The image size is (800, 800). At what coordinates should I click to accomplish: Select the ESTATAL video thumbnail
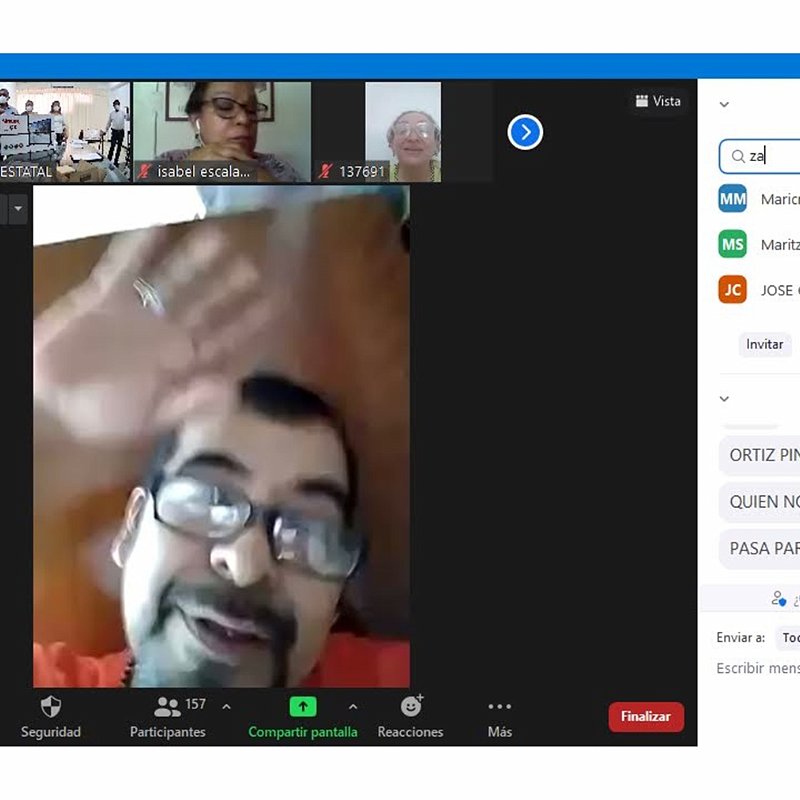(64, 131)
